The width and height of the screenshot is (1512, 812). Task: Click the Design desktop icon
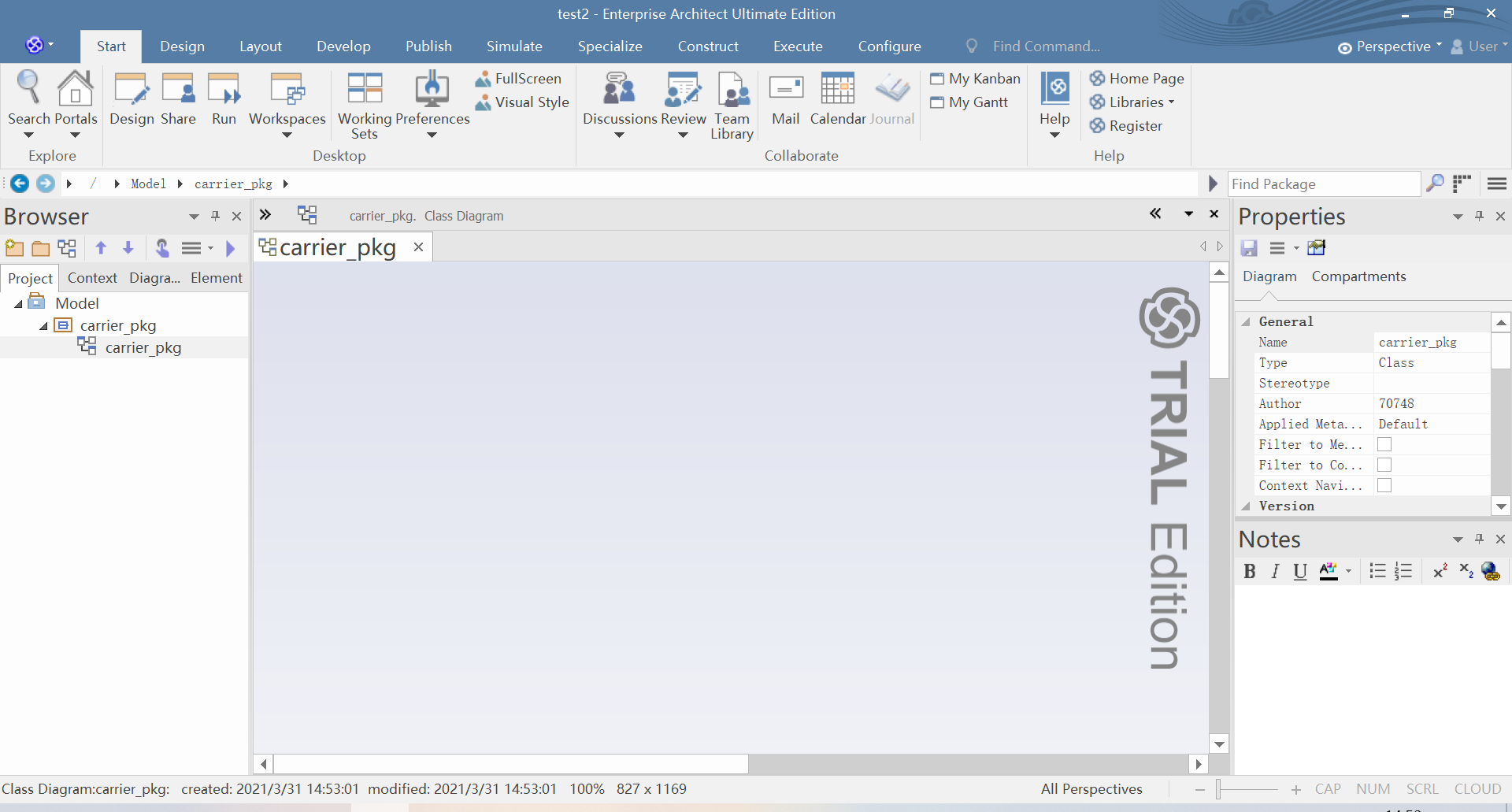pos(132,98)
